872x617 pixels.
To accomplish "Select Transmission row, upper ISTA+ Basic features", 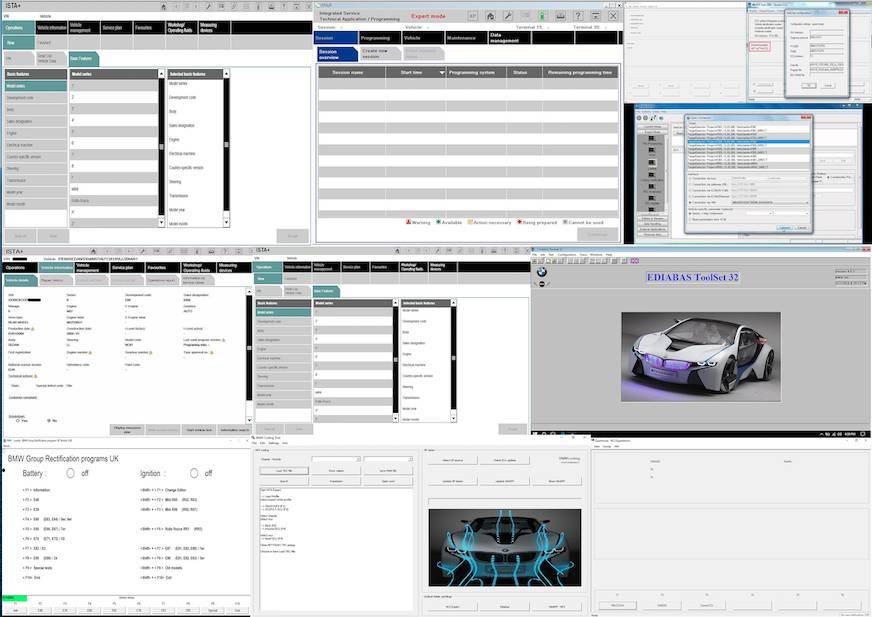I will [x=35, y=180].
